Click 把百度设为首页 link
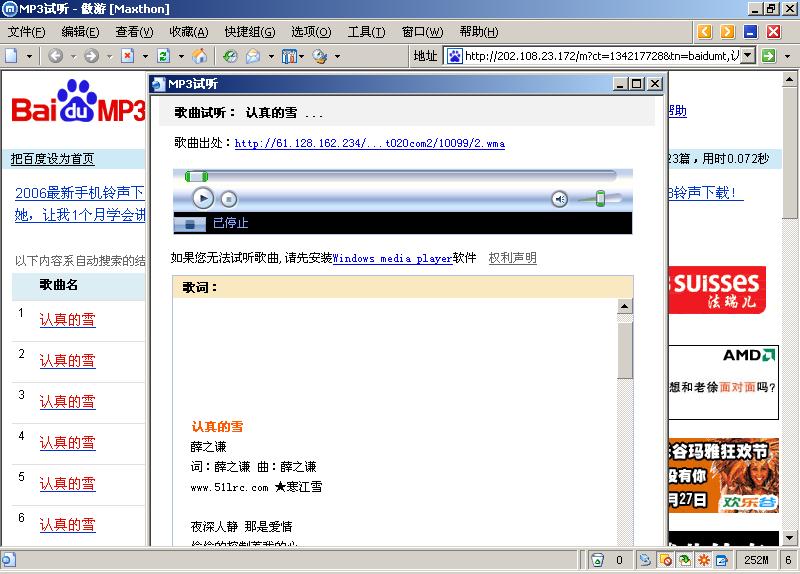The image size is (800, 574). point(53,159)
